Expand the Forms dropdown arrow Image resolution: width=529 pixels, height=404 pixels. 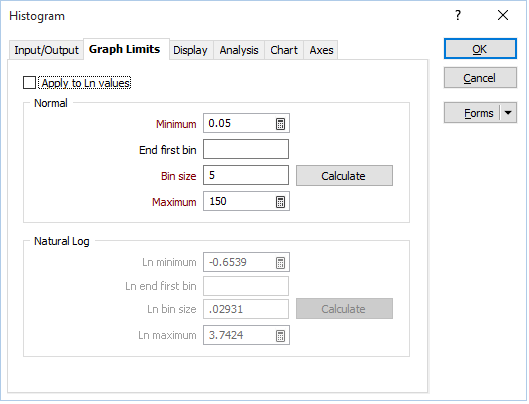[x=508, y=113]
